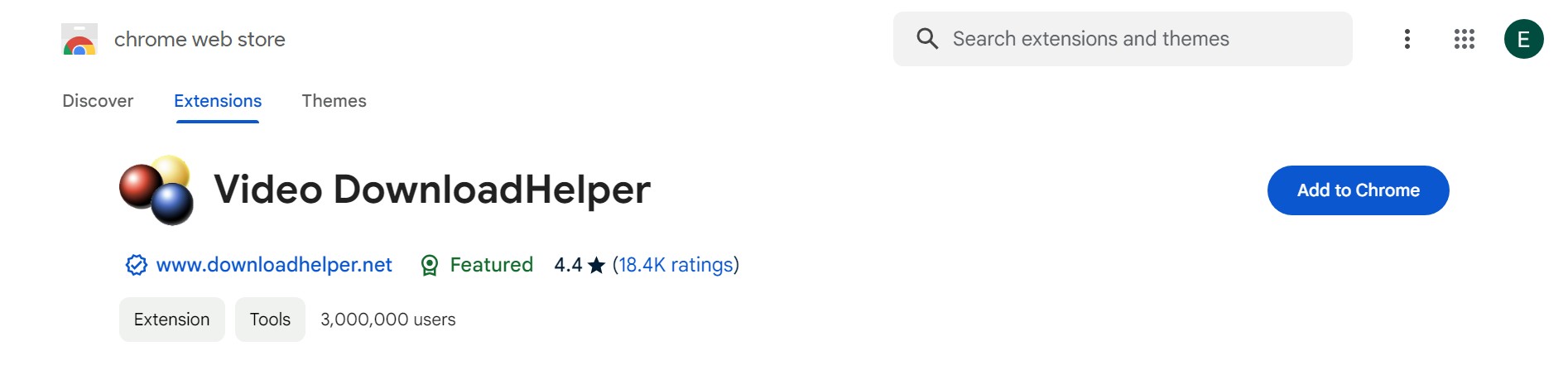1568x375 pixels.
Task: Click the chrome web store title text
Action: [200, 39]
